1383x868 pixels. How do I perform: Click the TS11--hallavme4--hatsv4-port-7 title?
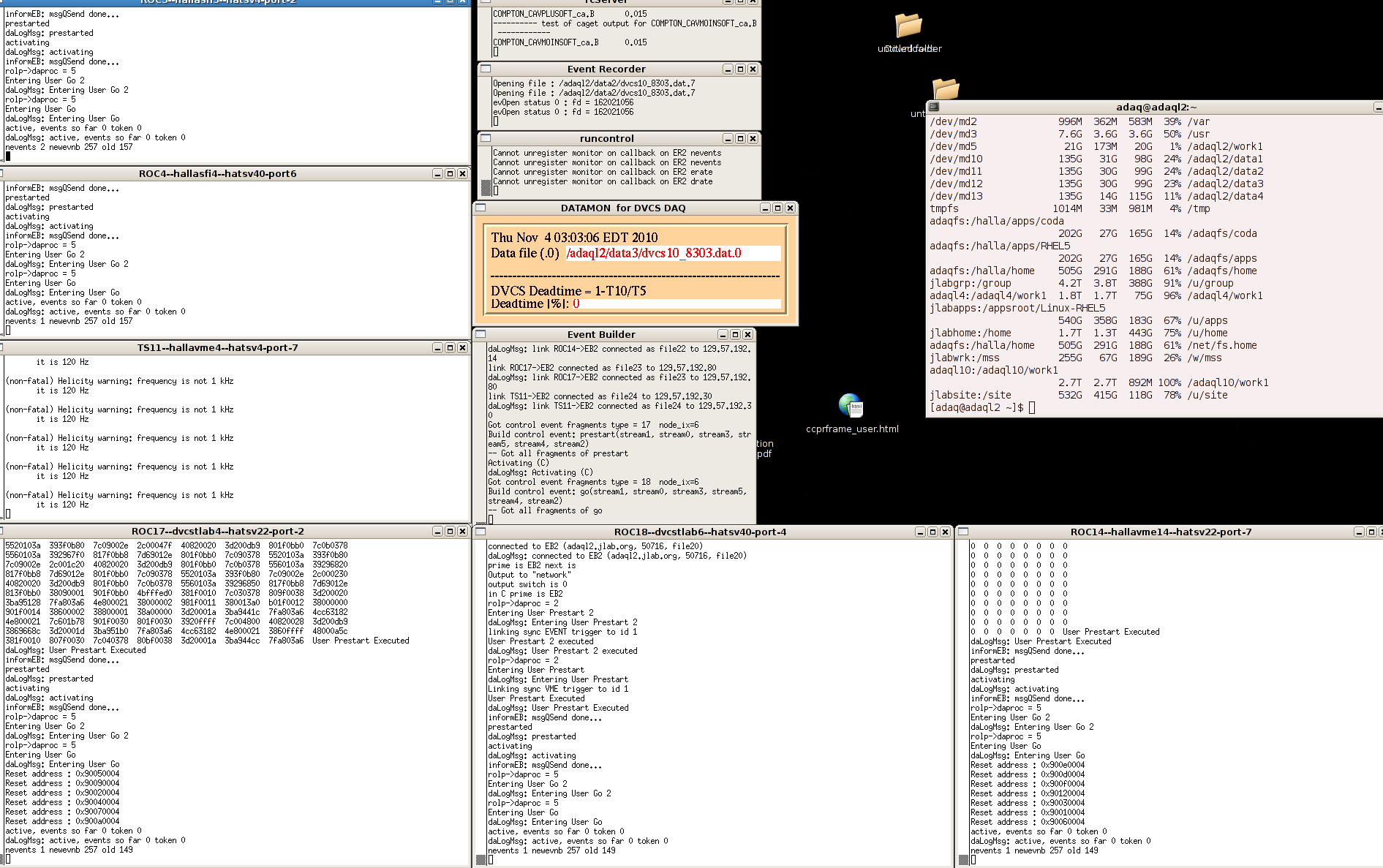217,347
